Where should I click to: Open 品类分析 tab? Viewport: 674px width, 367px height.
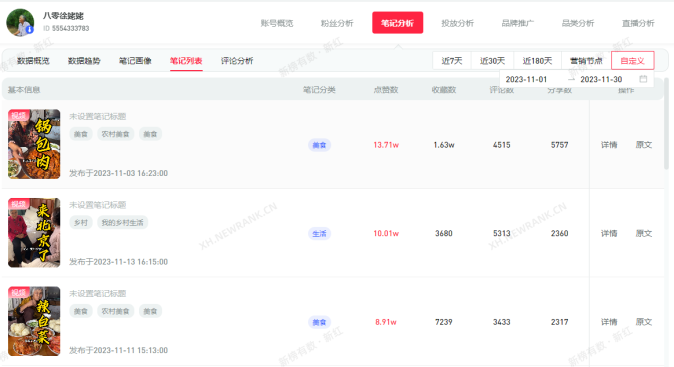point(578,23)
